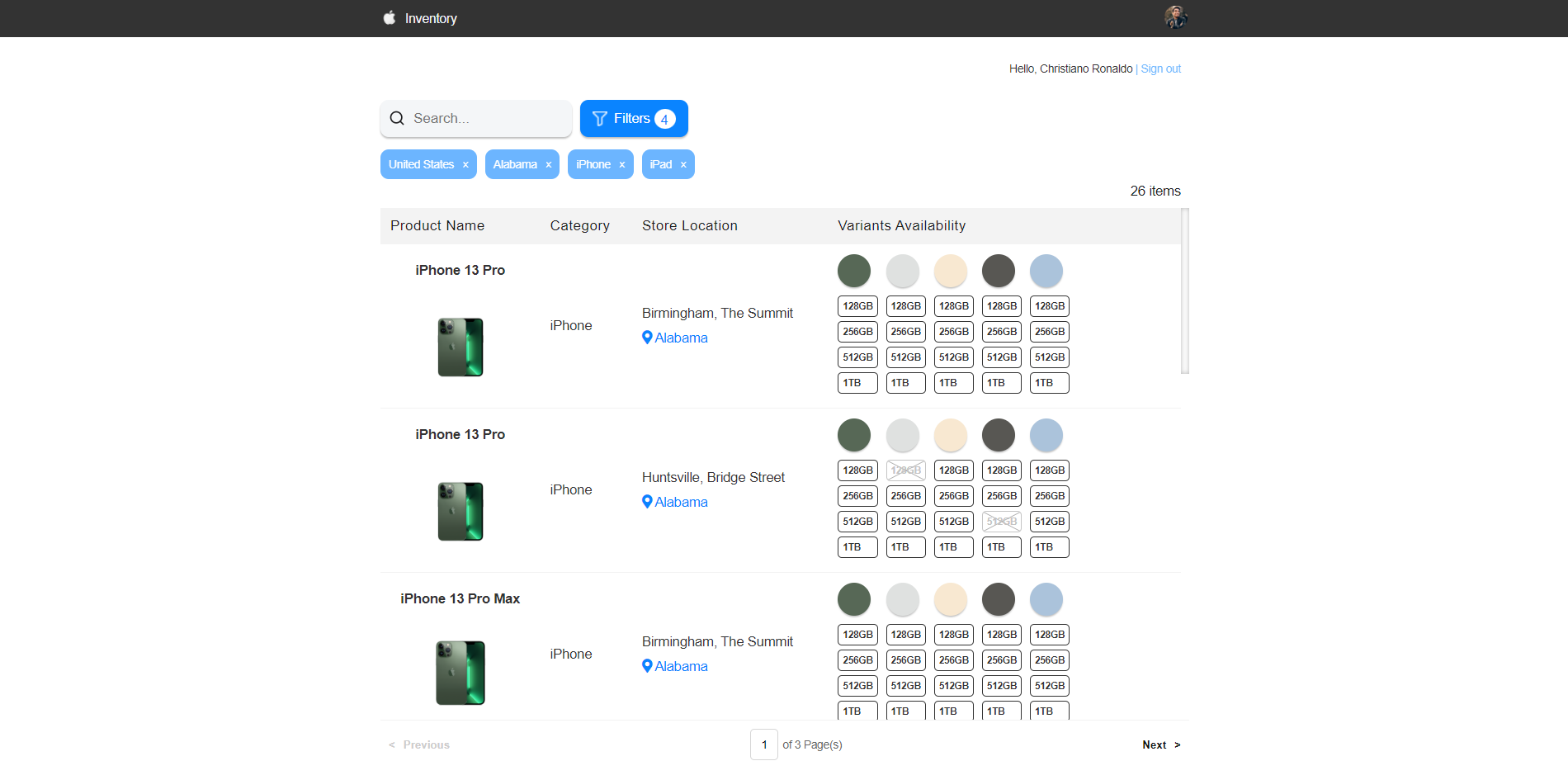Open iPhone 13 Pro thumbnail for Birmingham store
This screenshot has height=761, width=1568.
coord(460,347)
